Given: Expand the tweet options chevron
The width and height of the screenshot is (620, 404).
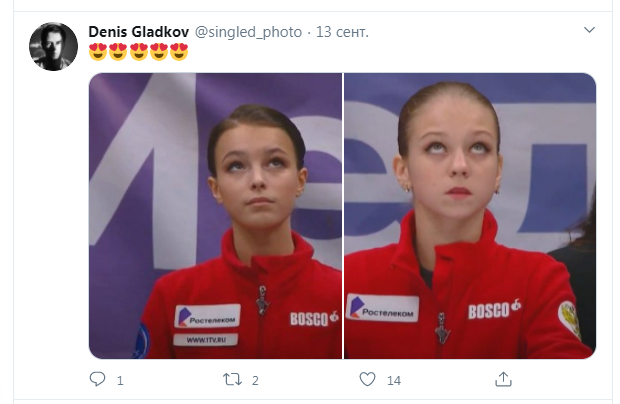Looking at the screenshot, I should 589,30.
